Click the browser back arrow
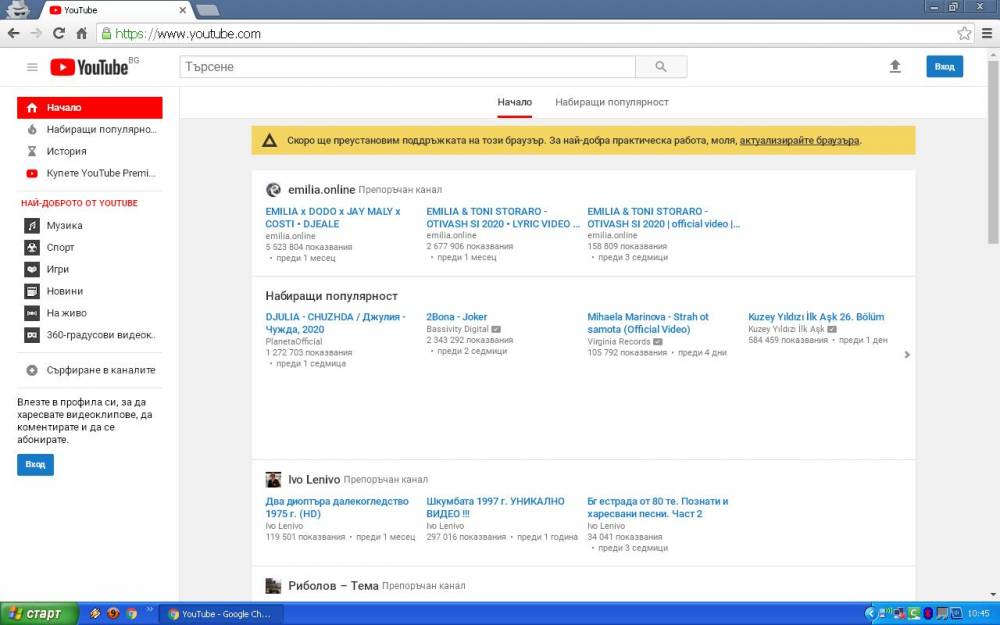 pyautogui.click(x=13, y=33)
